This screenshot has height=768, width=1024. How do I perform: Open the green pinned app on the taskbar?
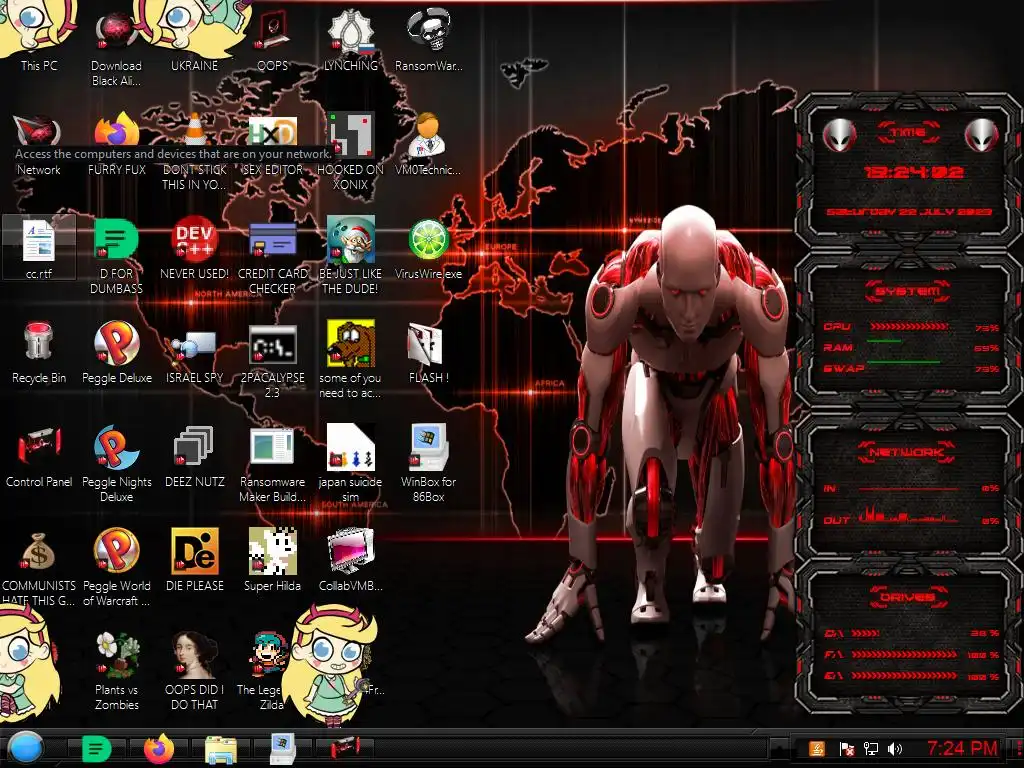(97, 750)
